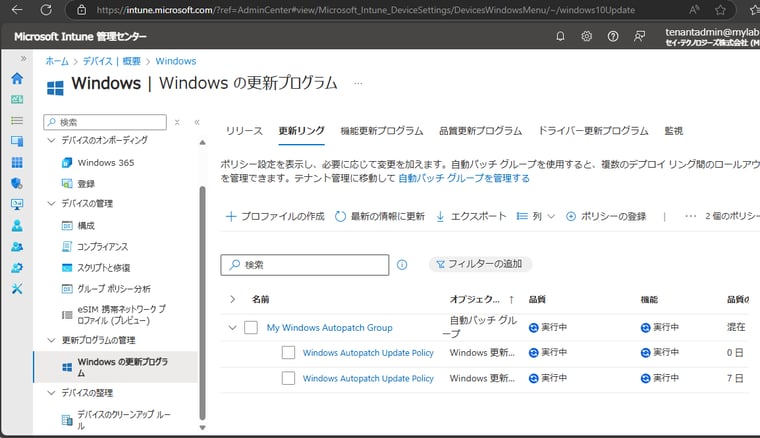Click the sidebar scrollbar down arrow

pos(203,428)
